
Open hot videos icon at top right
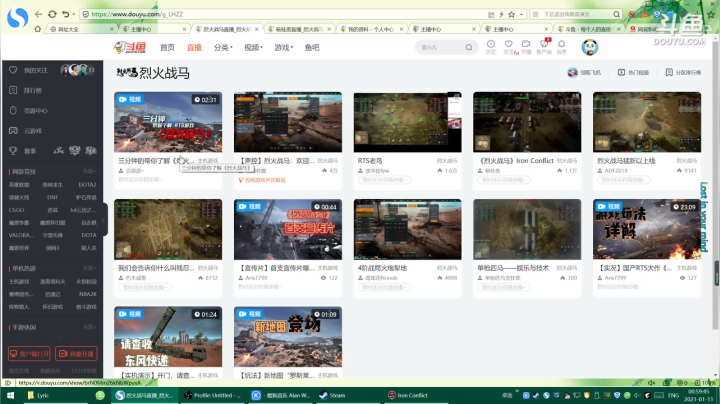(x=621, y=72)
